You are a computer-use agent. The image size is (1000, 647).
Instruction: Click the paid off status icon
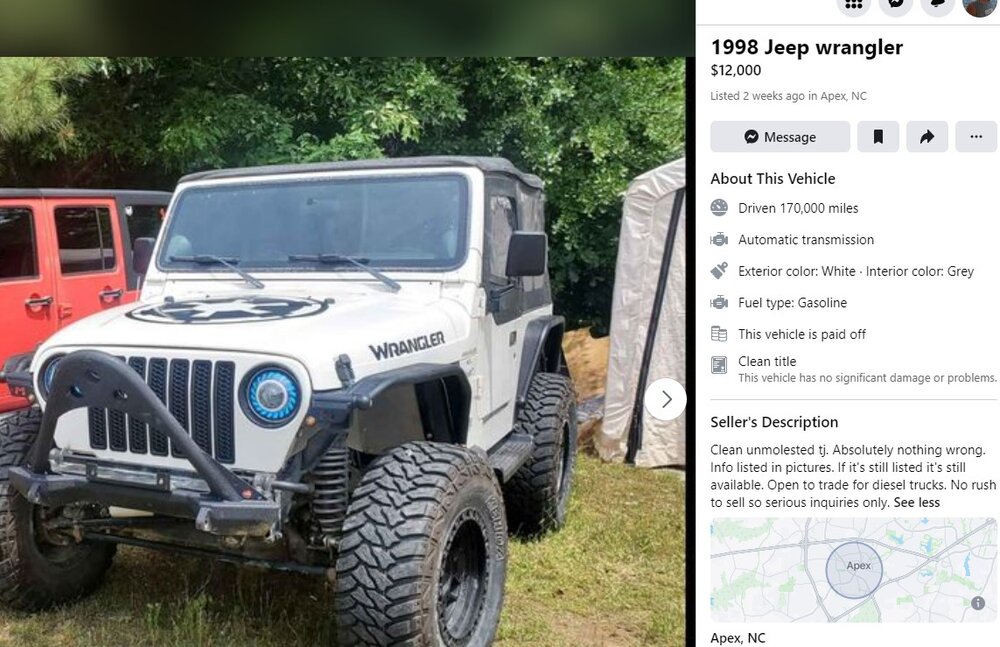(x=719, y=334)
